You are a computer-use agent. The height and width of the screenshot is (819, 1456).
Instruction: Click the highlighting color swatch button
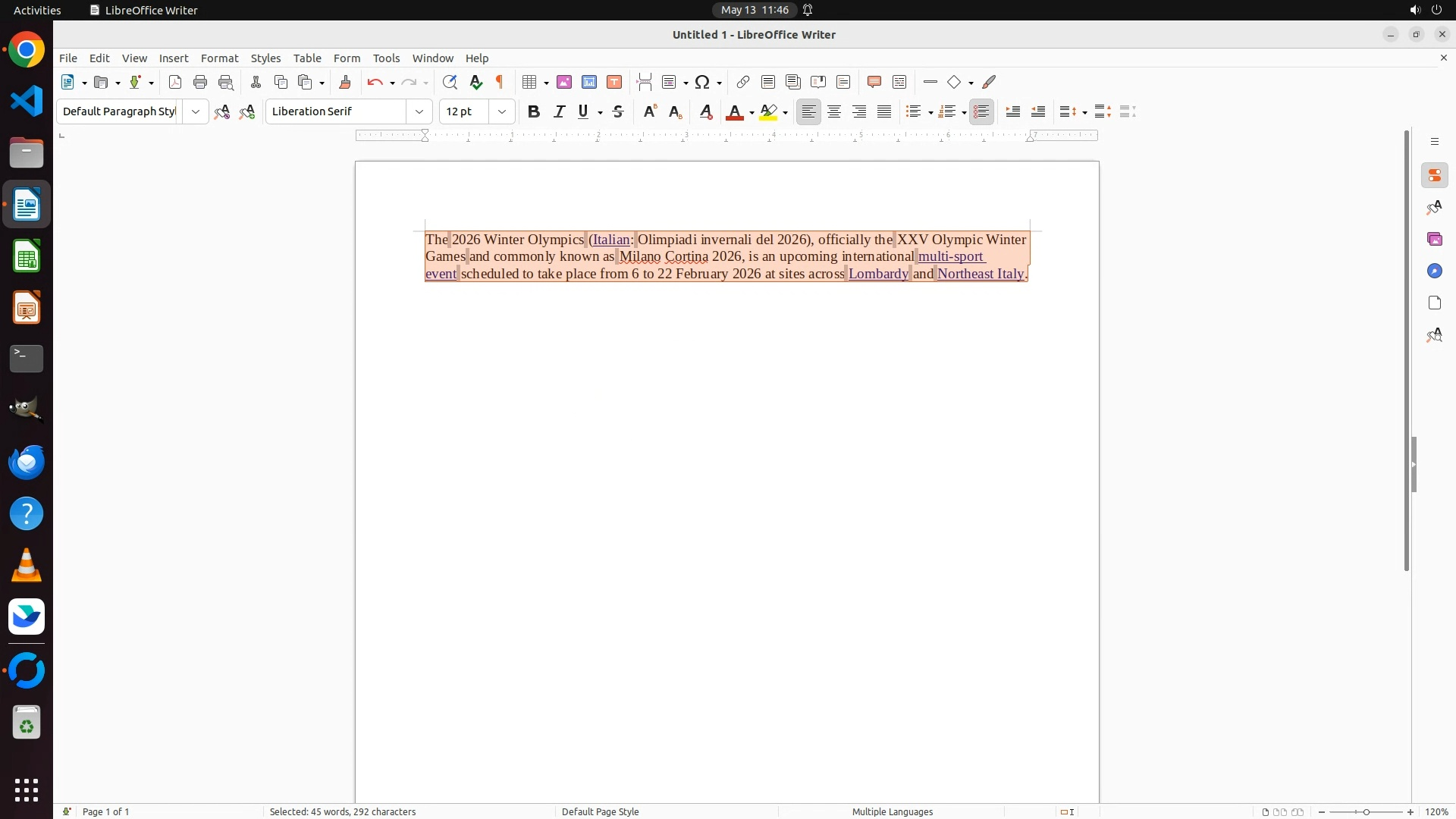click(768, 112)
